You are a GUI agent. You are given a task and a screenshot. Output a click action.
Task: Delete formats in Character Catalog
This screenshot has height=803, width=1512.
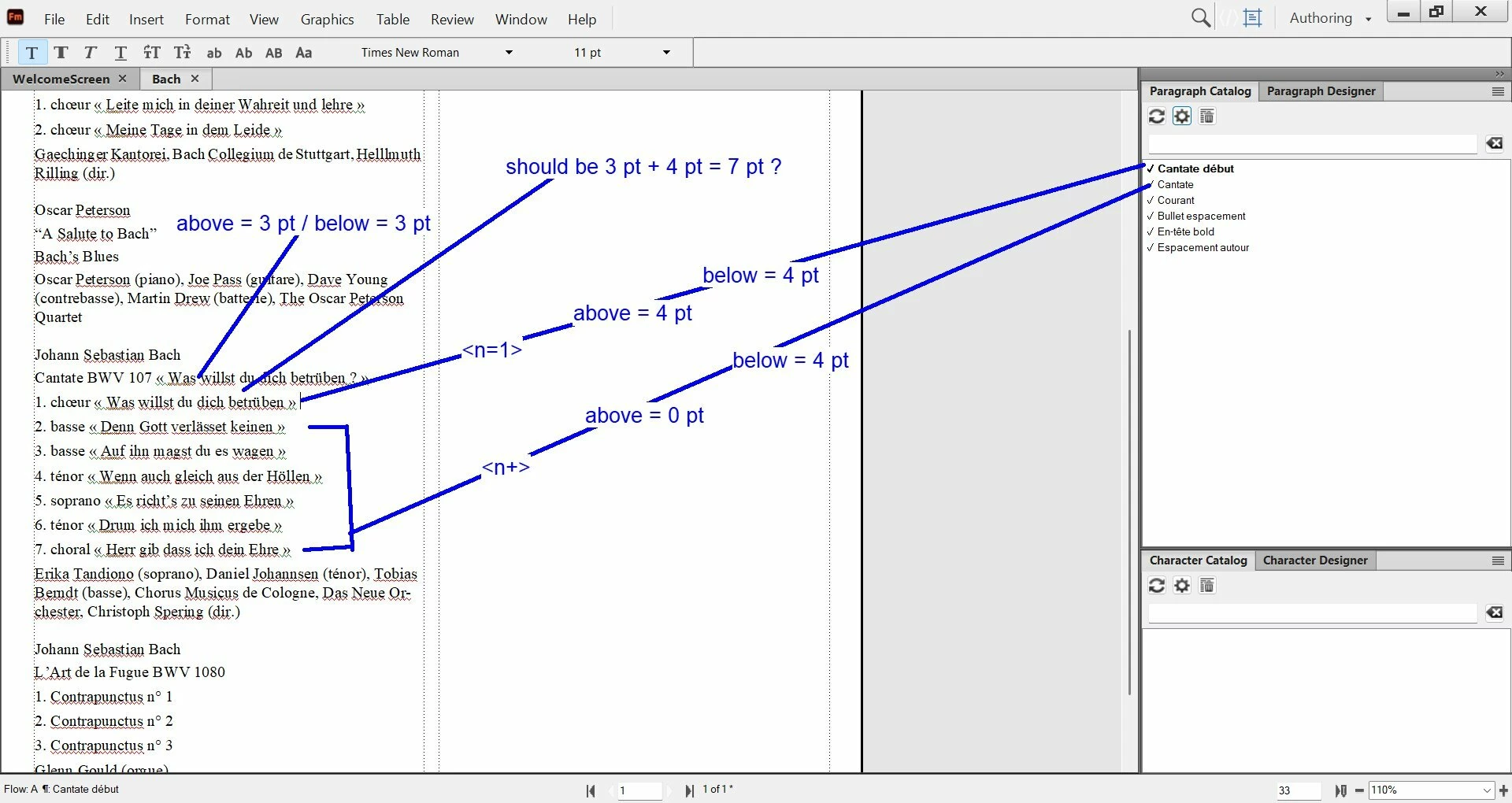(1206, 586)
